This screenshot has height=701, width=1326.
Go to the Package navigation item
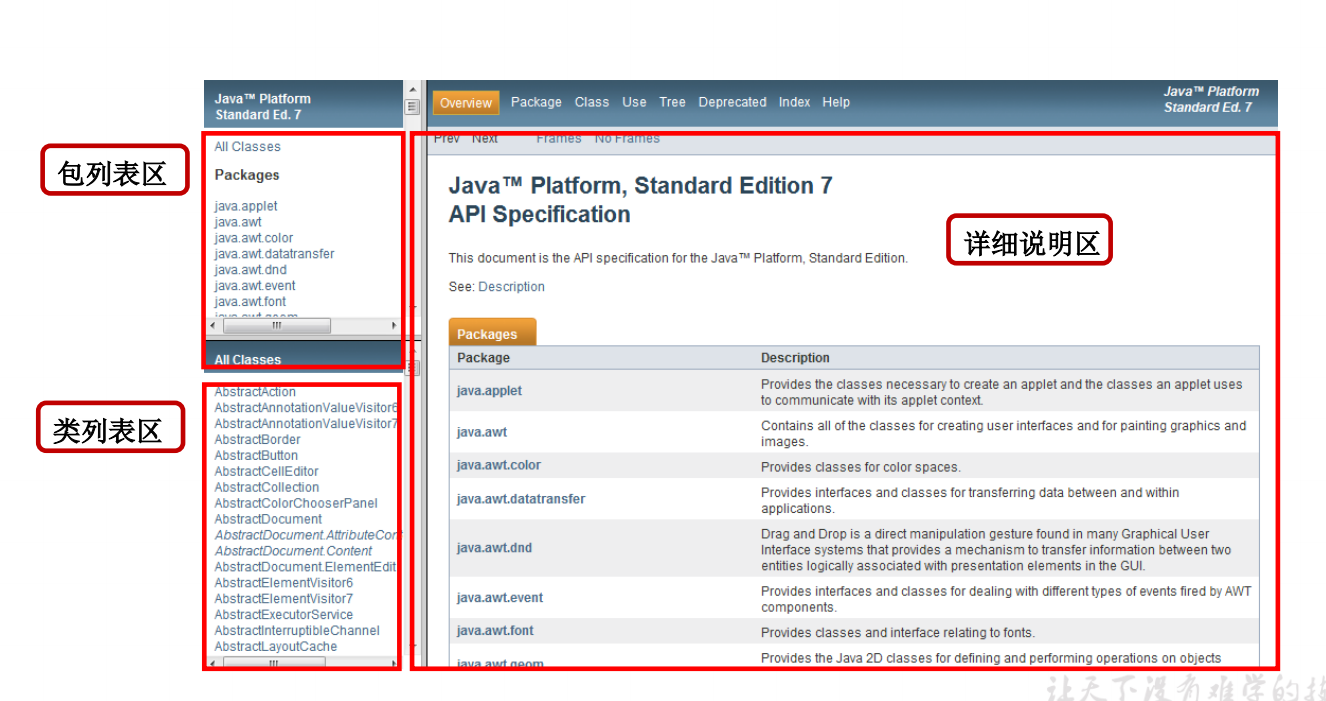tap(536, 102)
